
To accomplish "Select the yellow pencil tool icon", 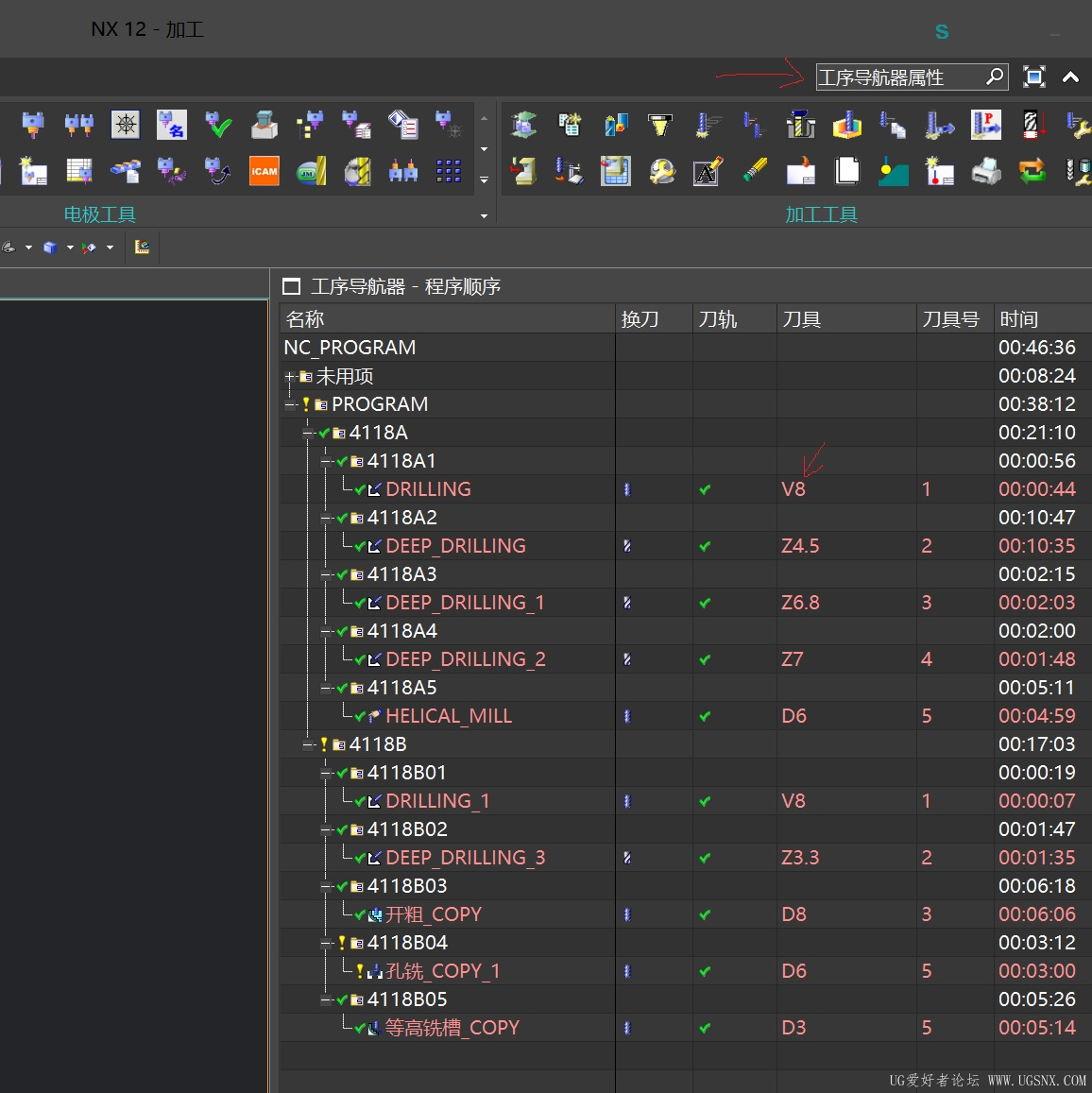I will tap(754, 171).
